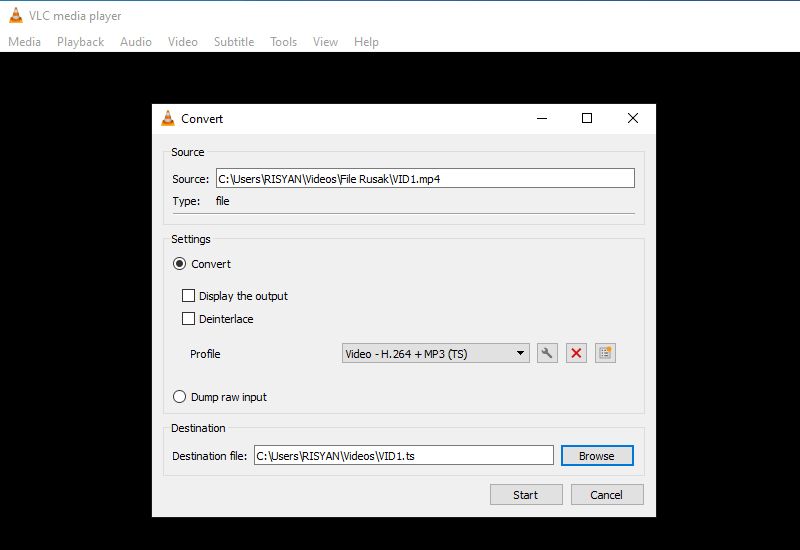
Task: Close the Convert dialog window
Action: (x=633, y=118)
